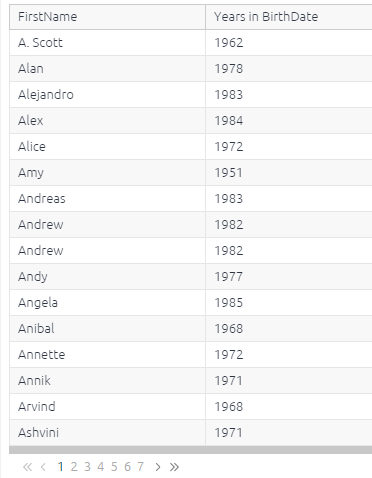Select the Ashvini row name cell
This screenshot has height=478, width=372.
pyautogui.click(x=107, y=433)
